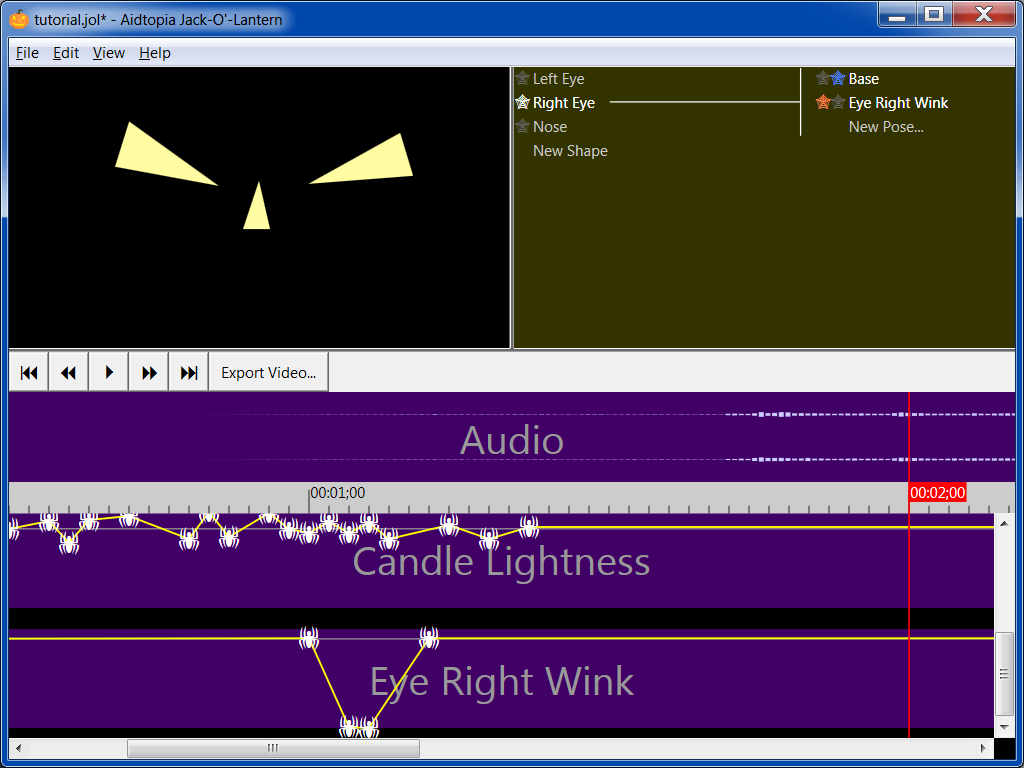Click the nose triangle in preview
Image resolution: width=1024 pixels, height=768 pixels.
tap(257, 210)
